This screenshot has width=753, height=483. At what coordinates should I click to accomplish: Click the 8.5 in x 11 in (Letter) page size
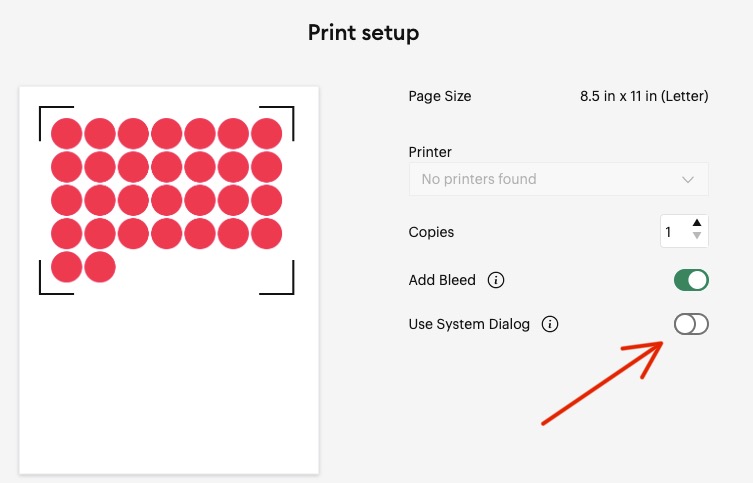644,97
